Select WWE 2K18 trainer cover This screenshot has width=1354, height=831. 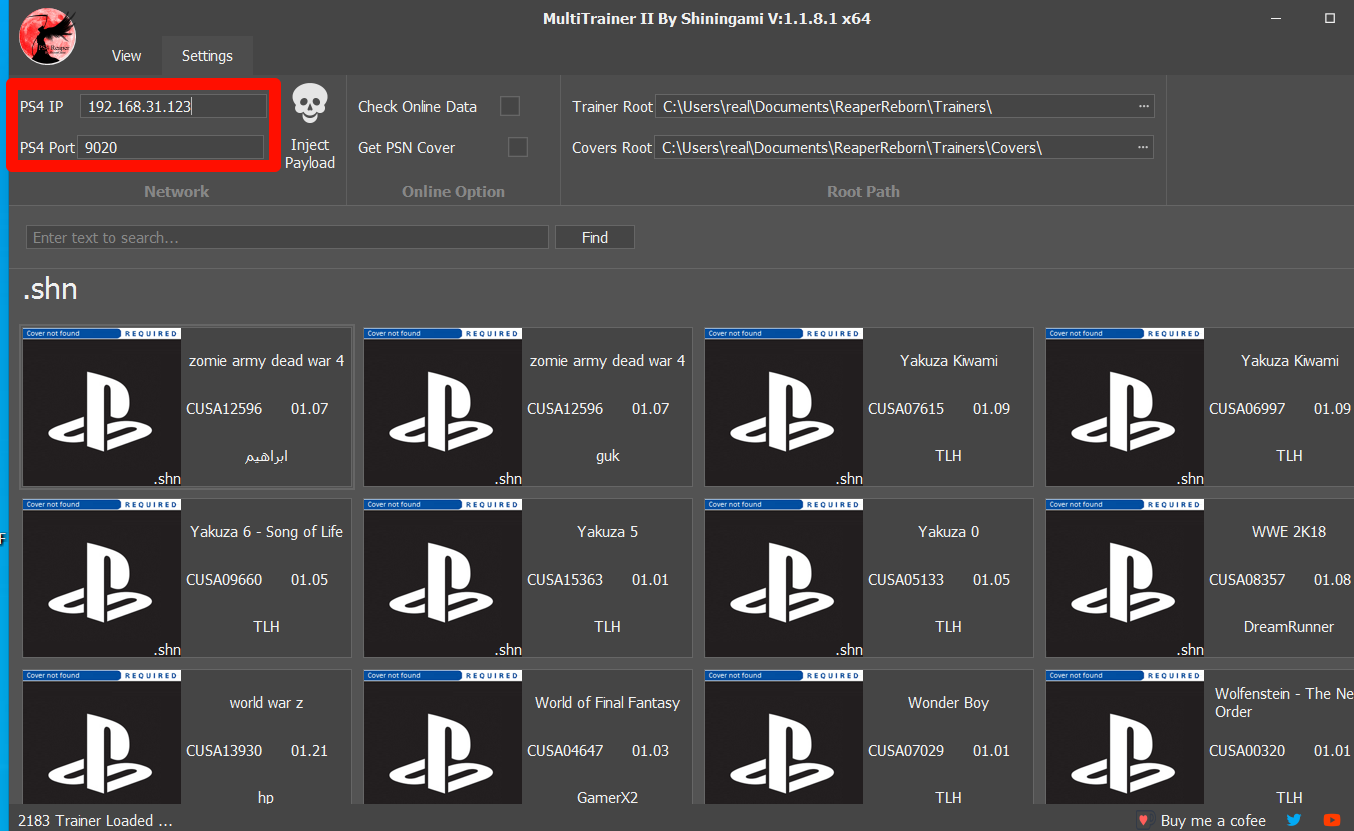point(1125,578)
